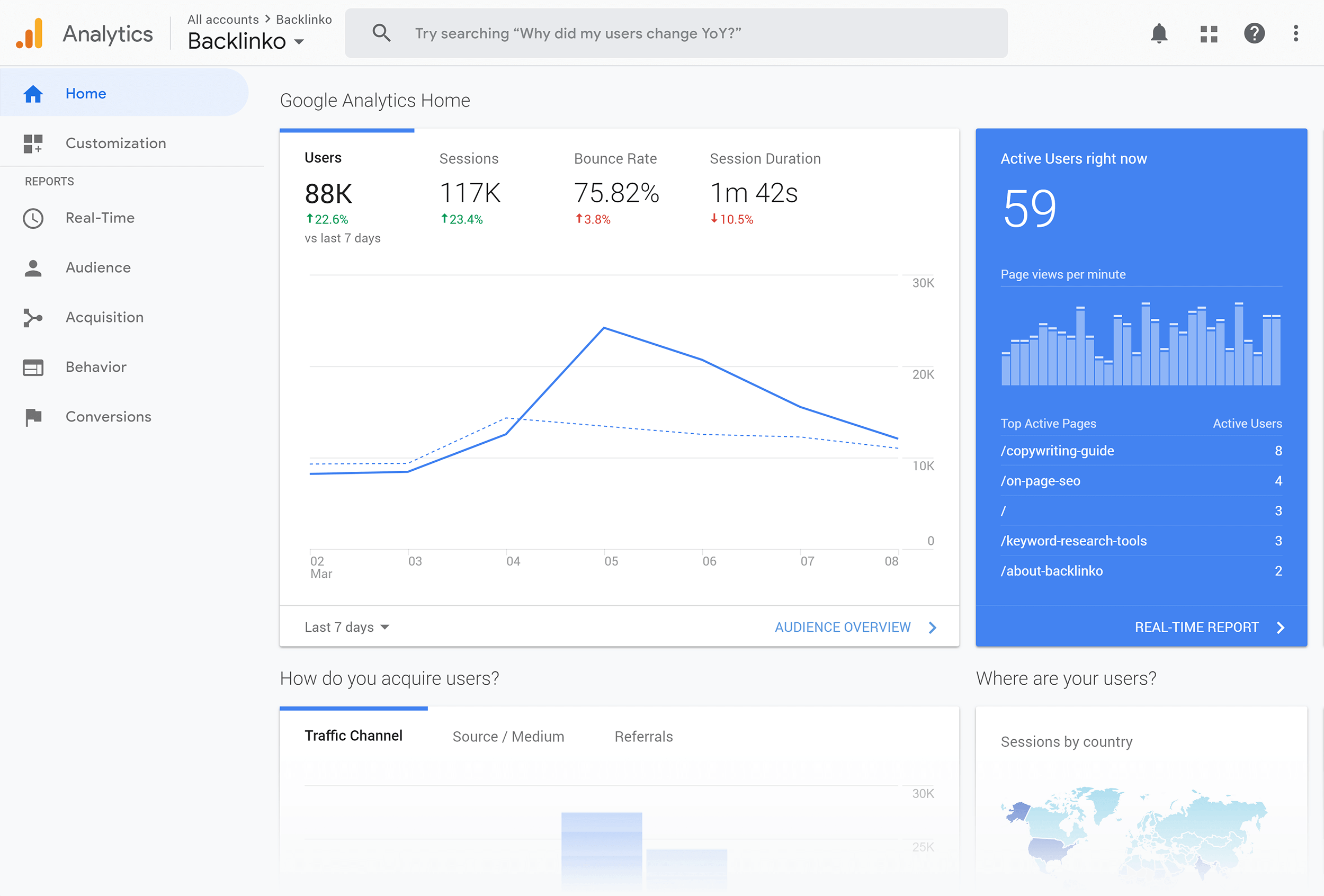1324x896 pixels.
Task: Click the Google Analytics logo
Action: [30, 33]
